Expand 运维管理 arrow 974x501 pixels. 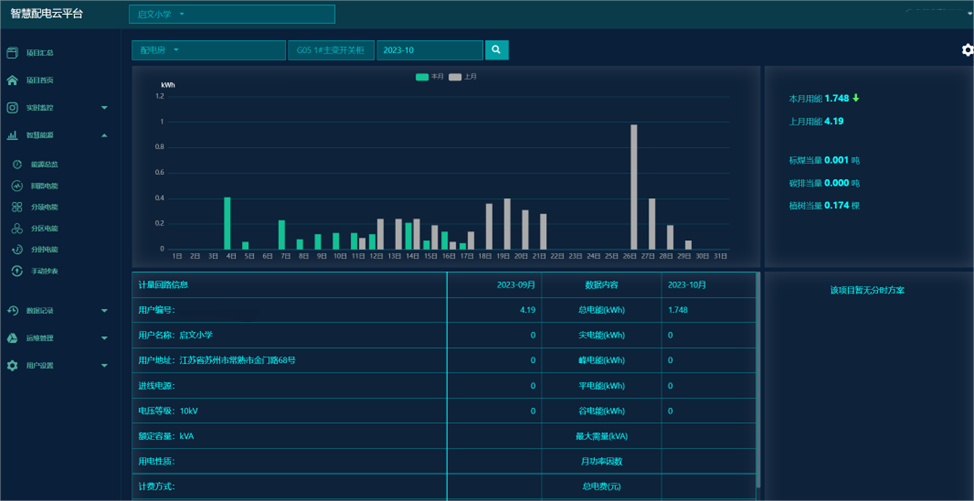coord(104,338)
